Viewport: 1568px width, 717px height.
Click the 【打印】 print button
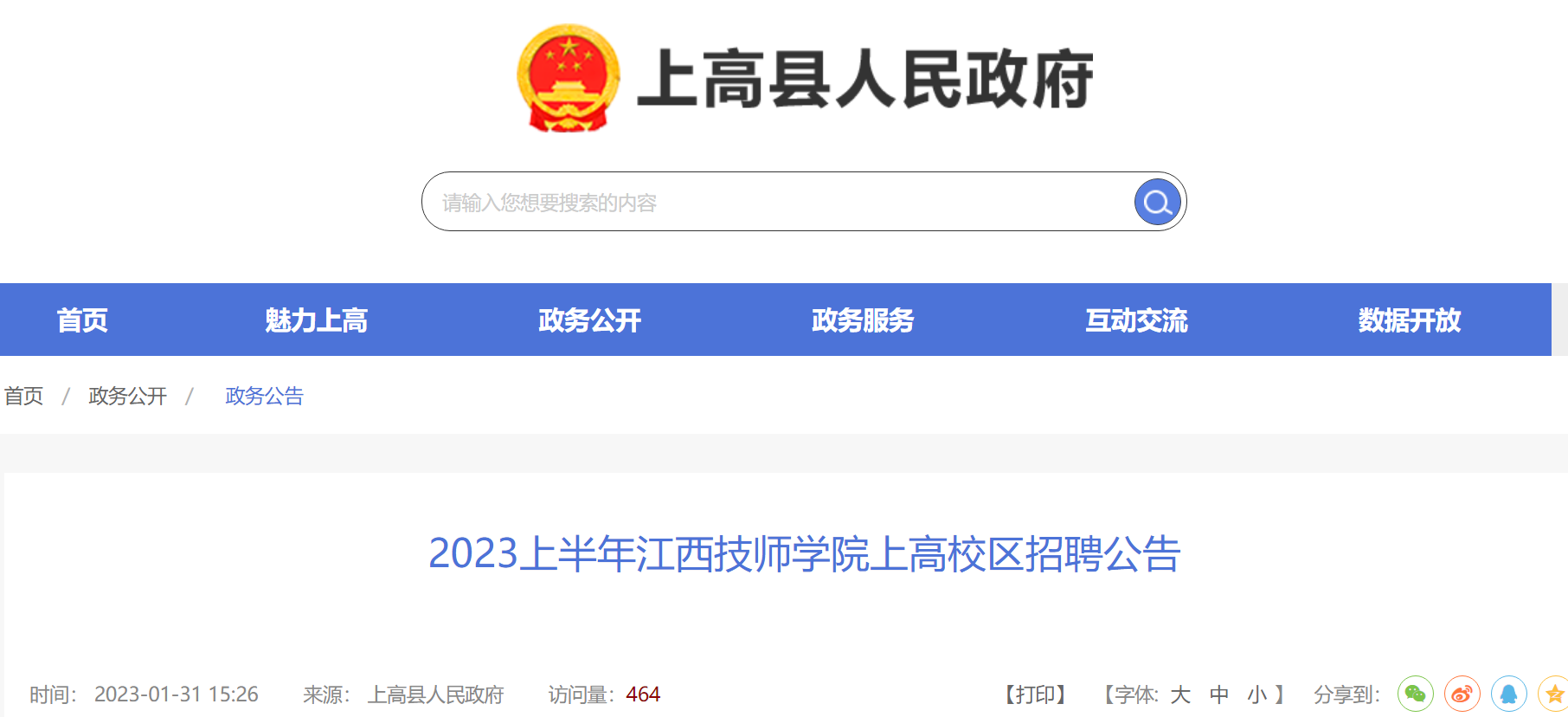point(1035,694)
